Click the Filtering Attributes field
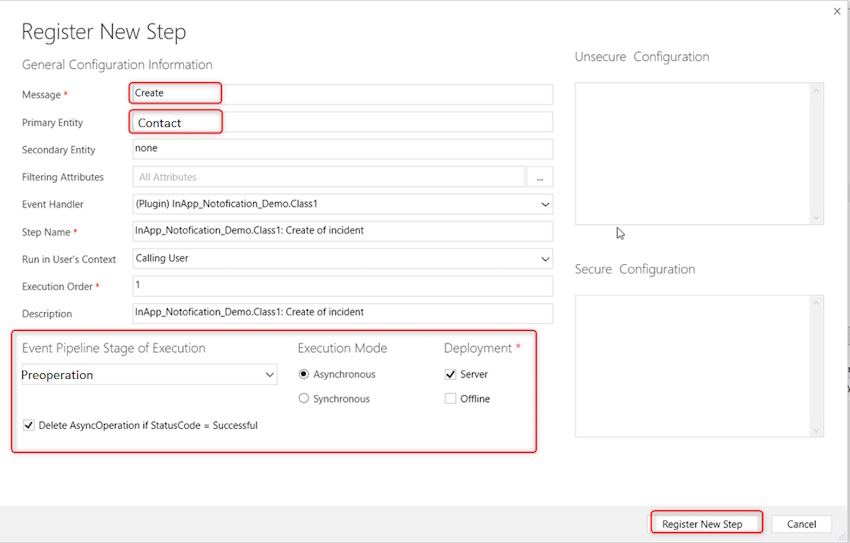This screenshot has height=543, width=850. tap(329, 177)
